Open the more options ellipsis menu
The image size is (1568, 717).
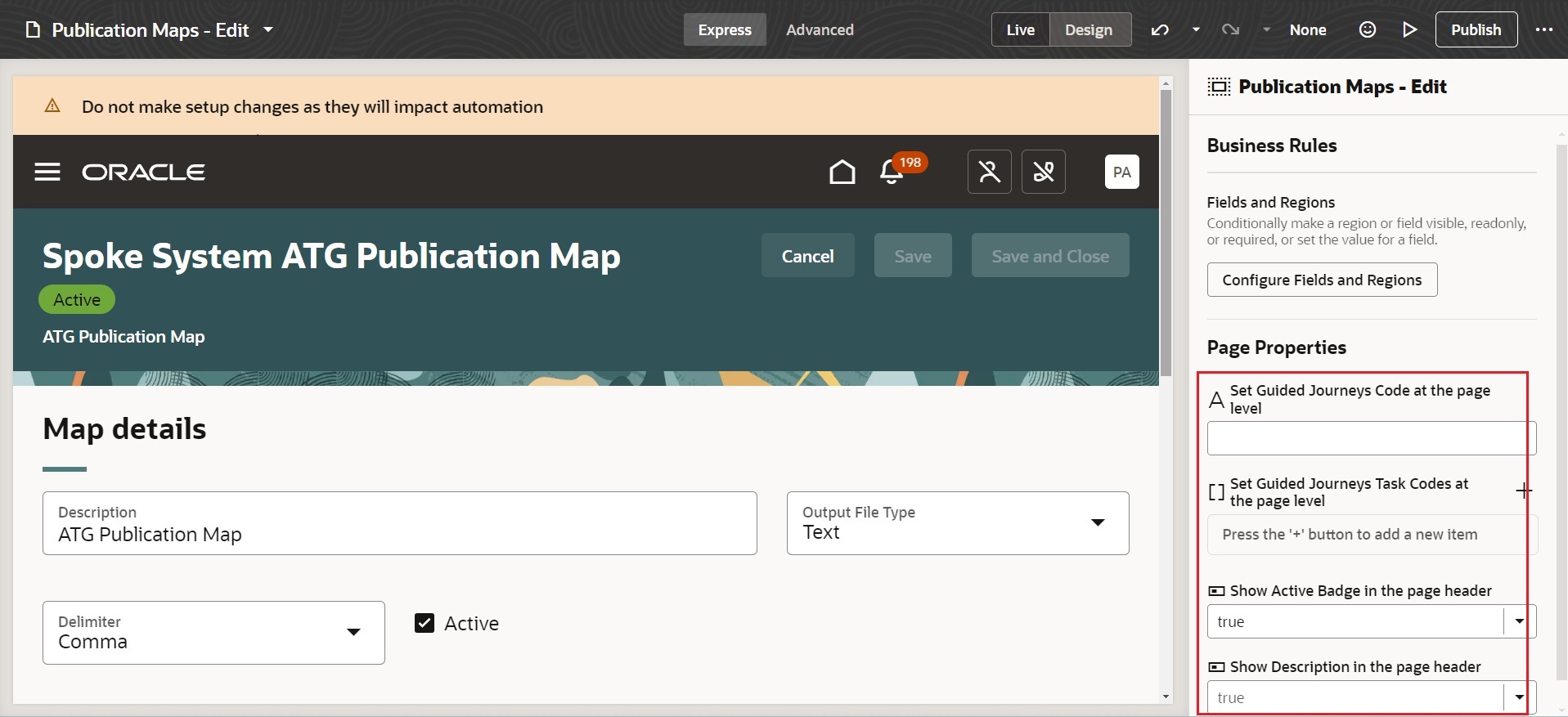[x=1543, y=30]
